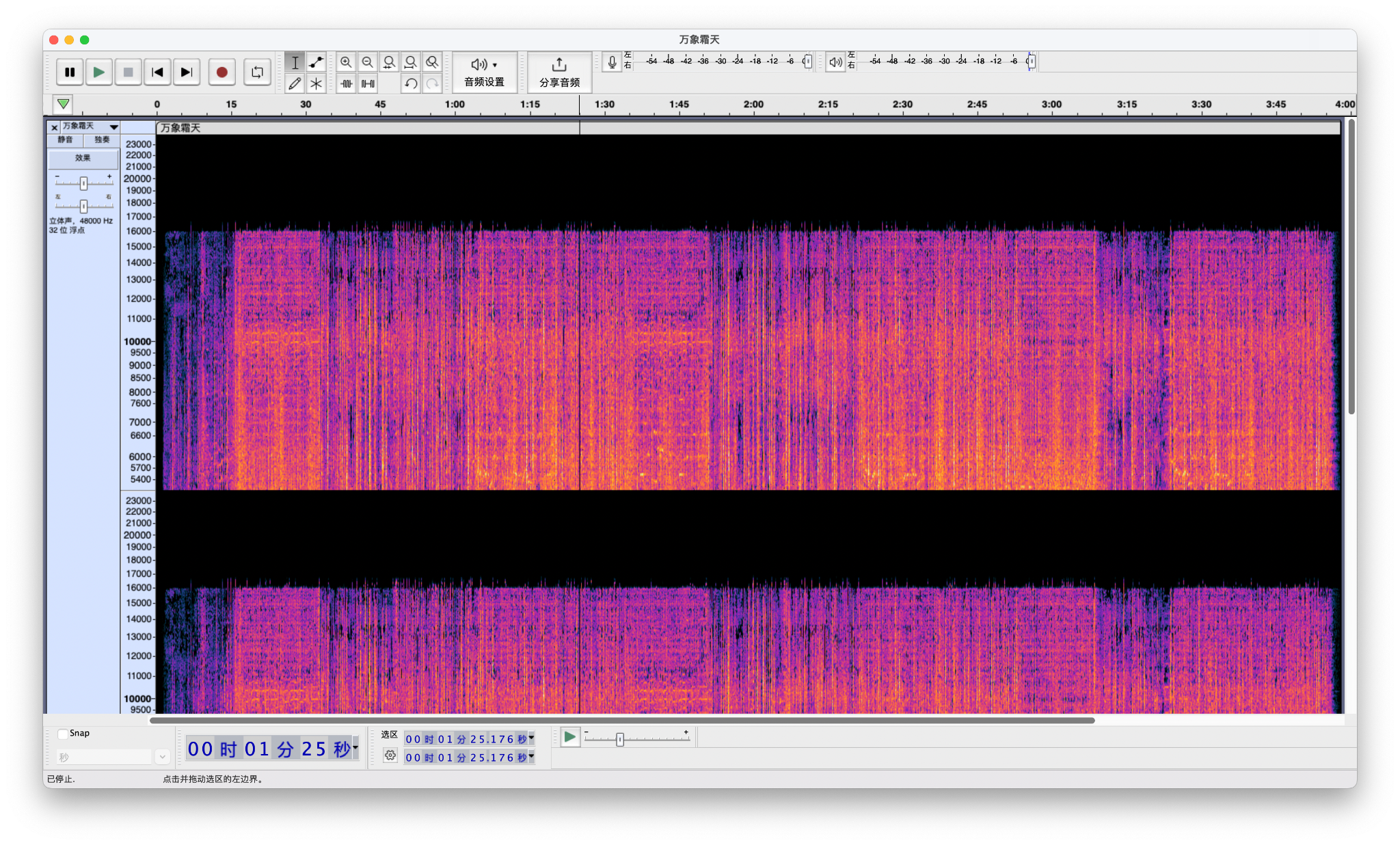
Task: Open the 音频设置 audio setup dropdown
Action: click(484, 72)
